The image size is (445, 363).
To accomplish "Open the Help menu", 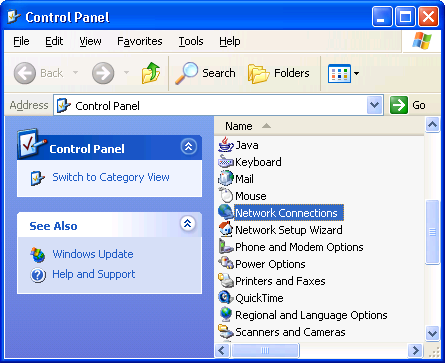I will (230, 41).
